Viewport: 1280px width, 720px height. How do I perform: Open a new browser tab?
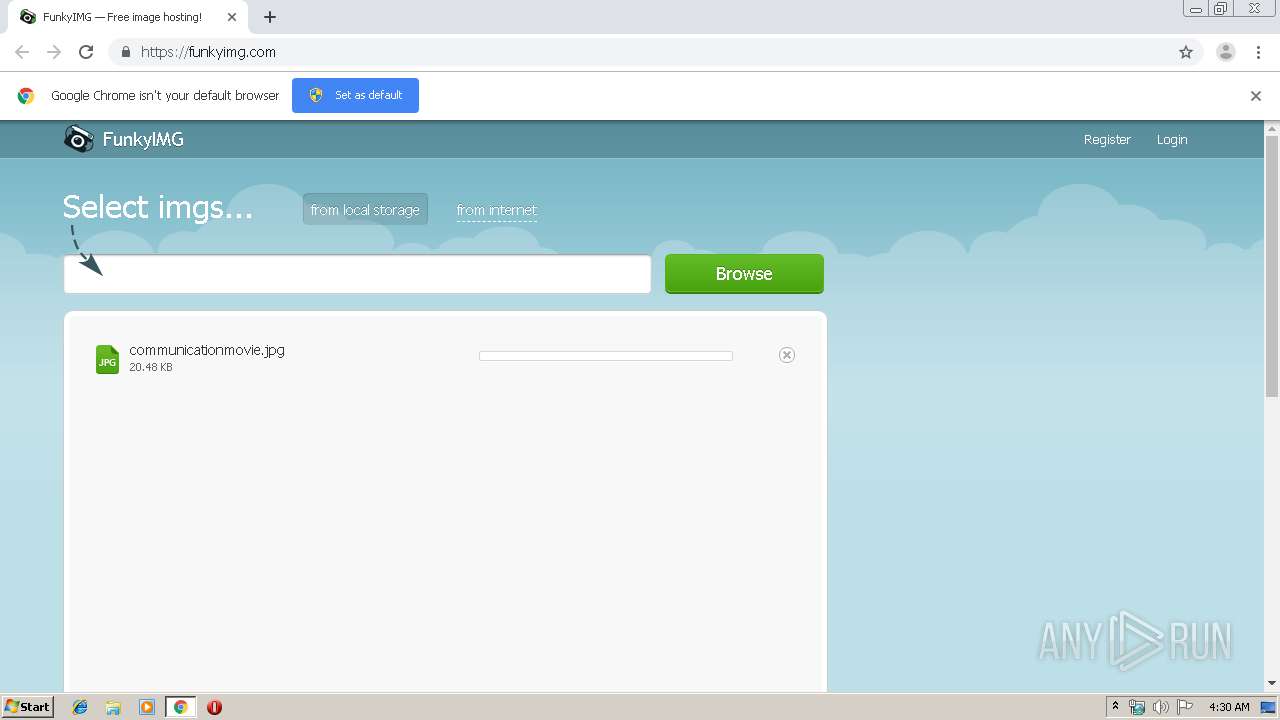click(x=270, y=17)
